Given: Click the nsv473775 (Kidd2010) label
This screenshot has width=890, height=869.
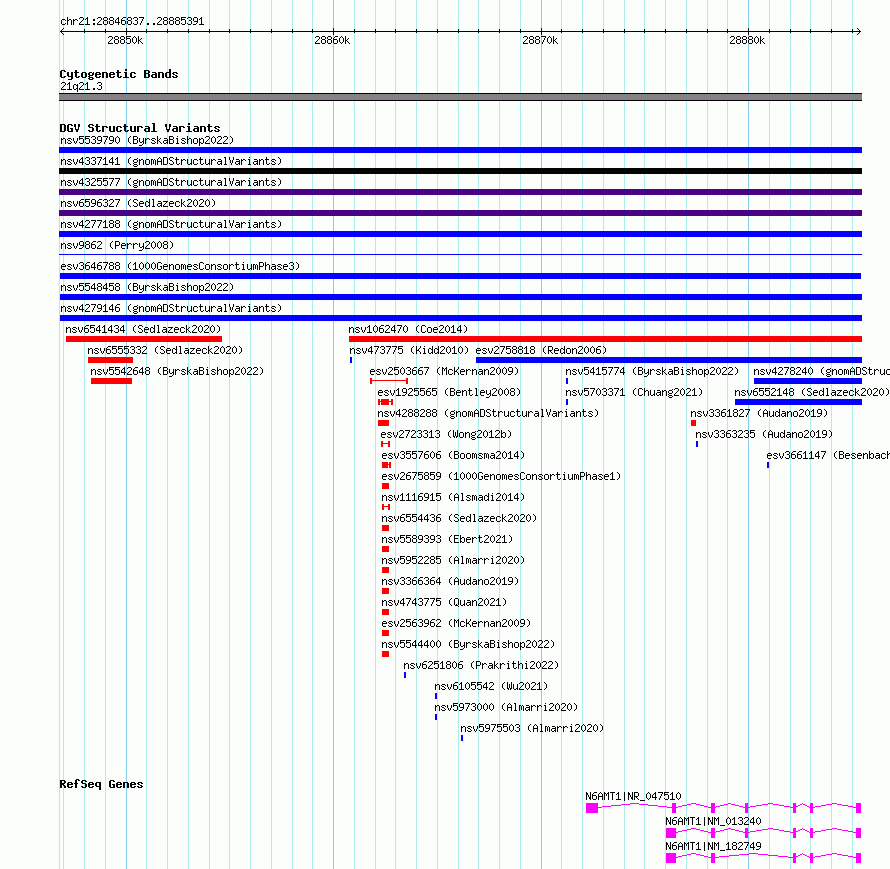Looking at the screenshot, I should [409, 350].
